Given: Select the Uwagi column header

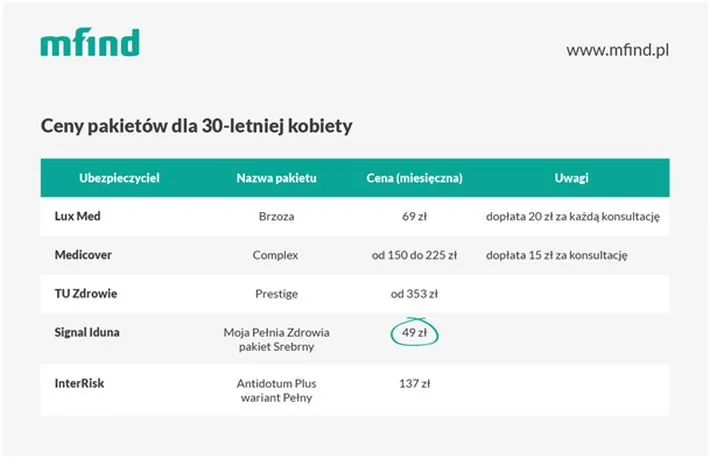Looking at the screenshot, I should 571,178.
